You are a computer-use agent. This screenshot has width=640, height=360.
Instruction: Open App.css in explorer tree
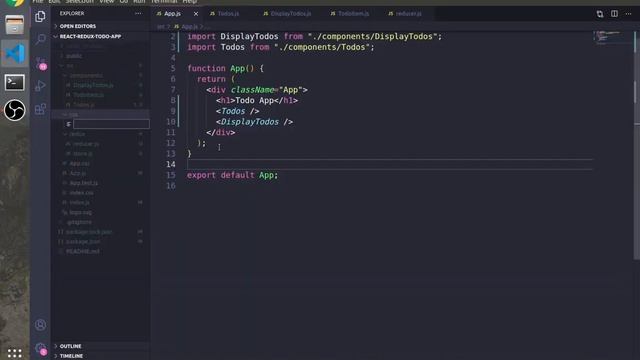point(79,163)
